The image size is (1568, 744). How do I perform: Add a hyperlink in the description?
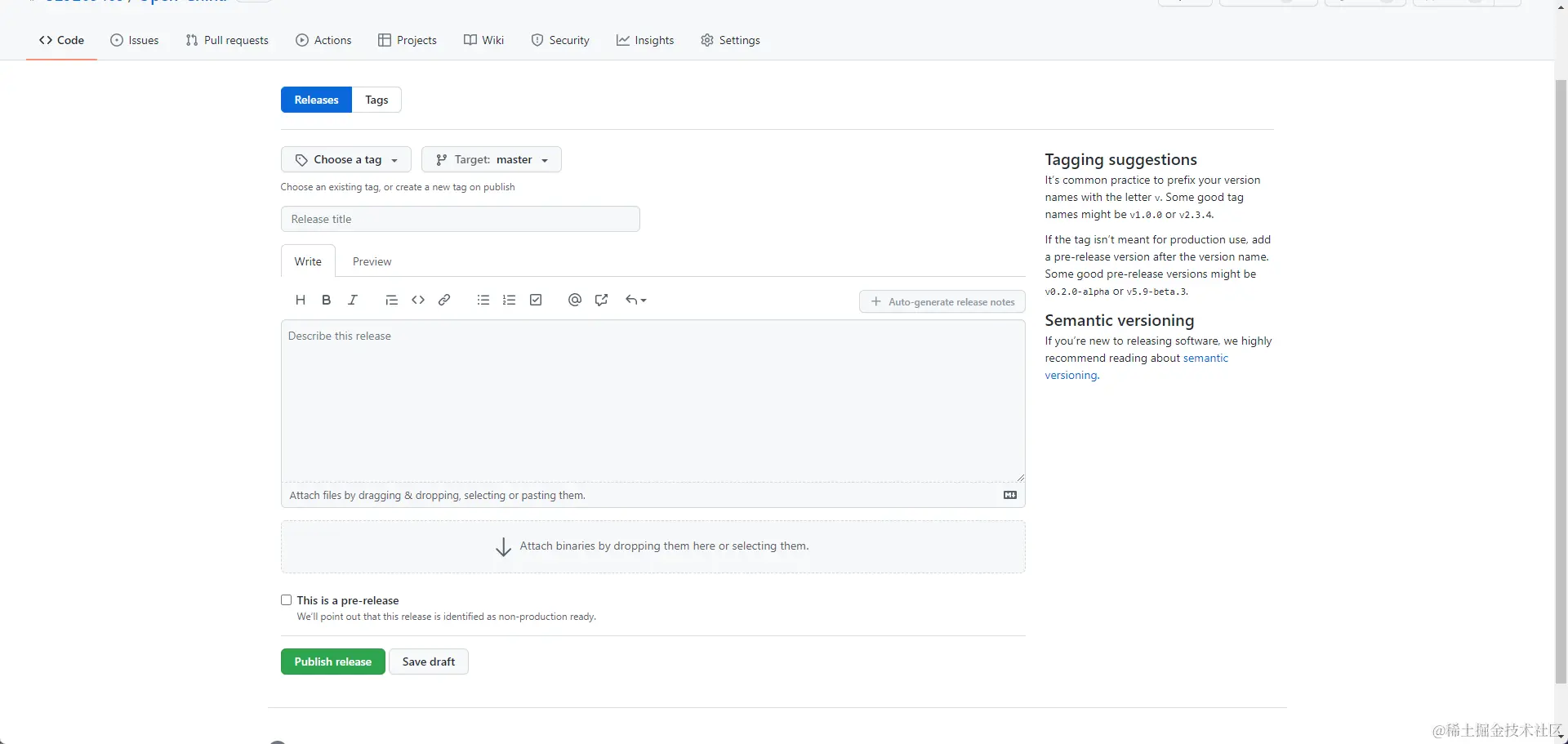[x=444, y=300]
